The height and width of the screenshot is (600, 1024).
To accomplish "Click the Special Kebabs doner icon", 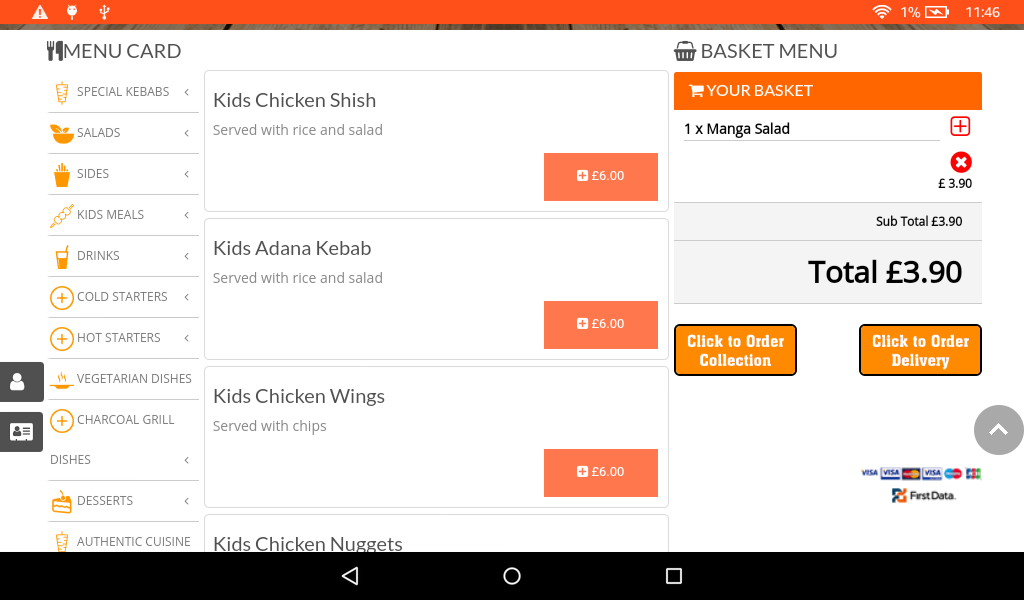I will [x=61, y=92].
